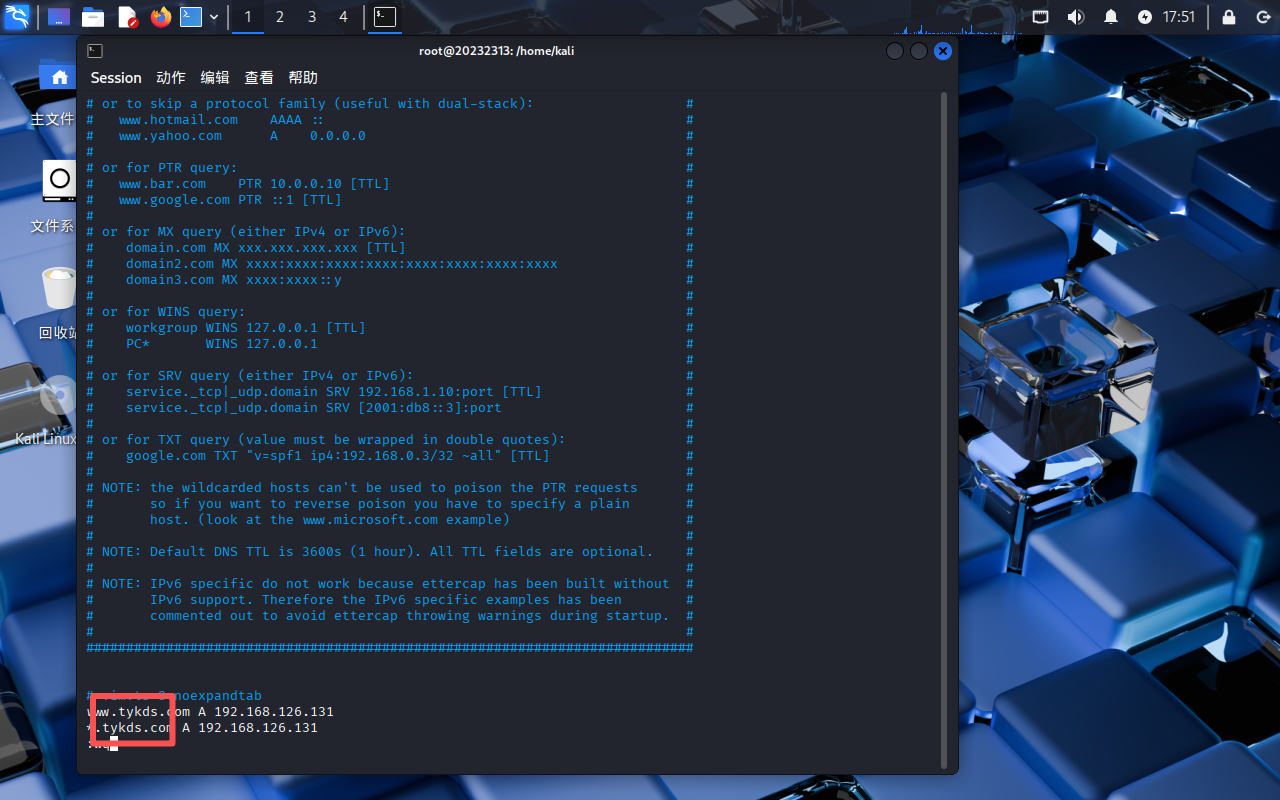Open the 编辑 menu
Viewport: 1280px width, 800px height.
tap(215, 78)
